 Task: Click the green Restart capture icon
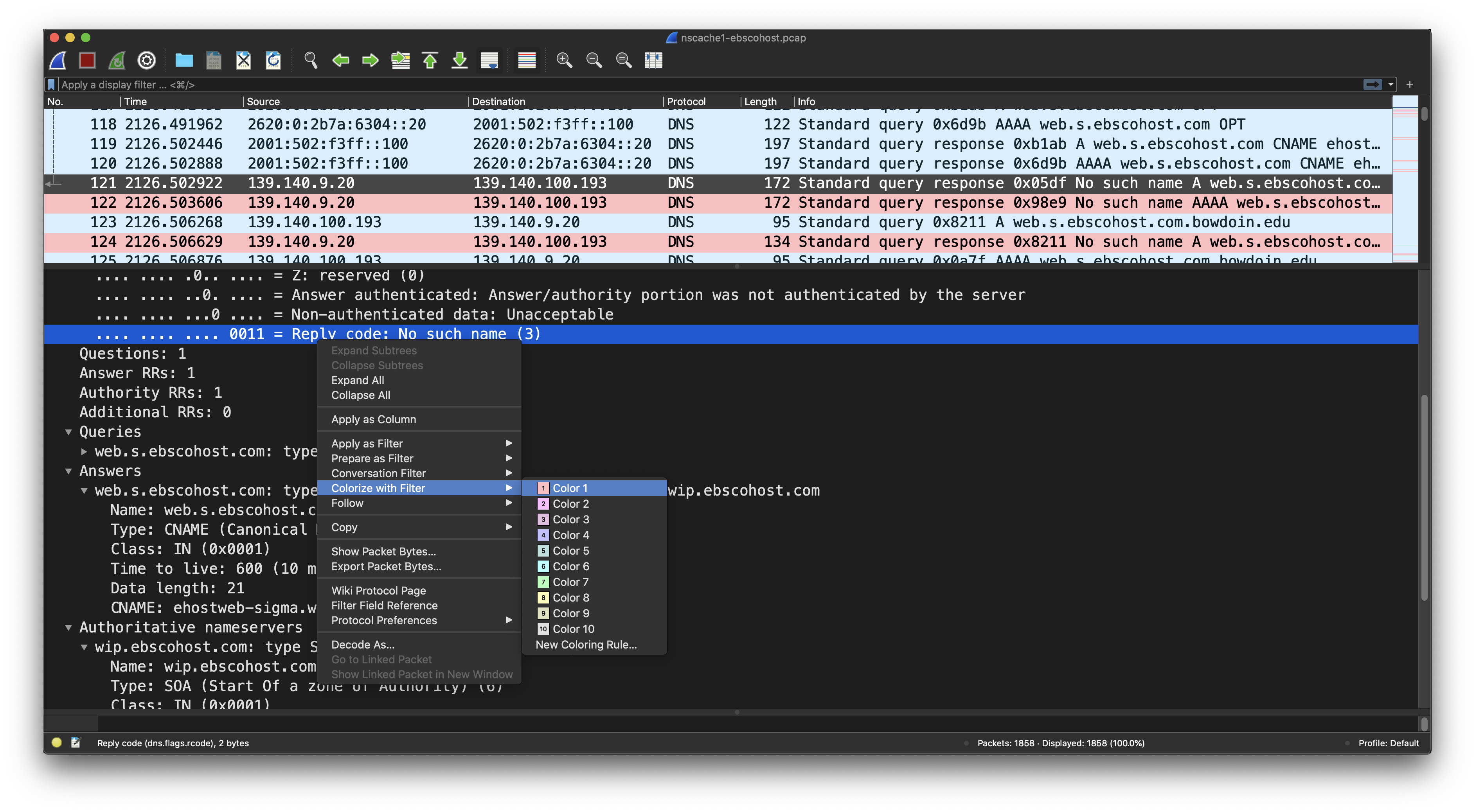click(117, 60)
